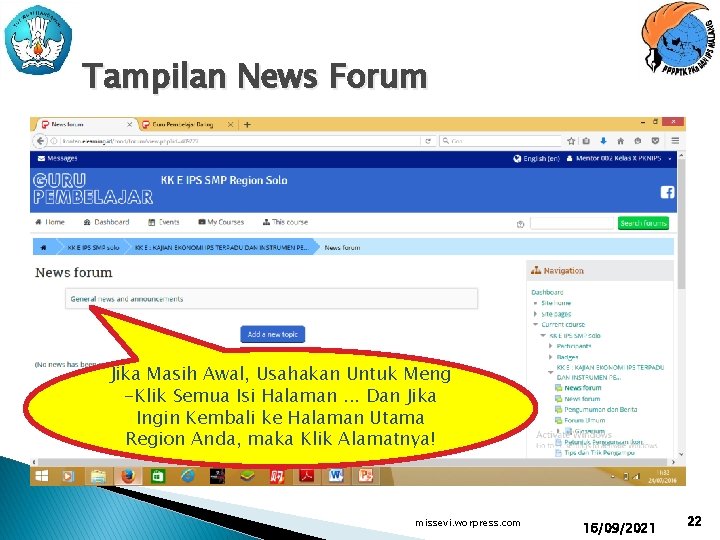
Task: Click the reload page icon in address bar
Action: coord(428,141)
